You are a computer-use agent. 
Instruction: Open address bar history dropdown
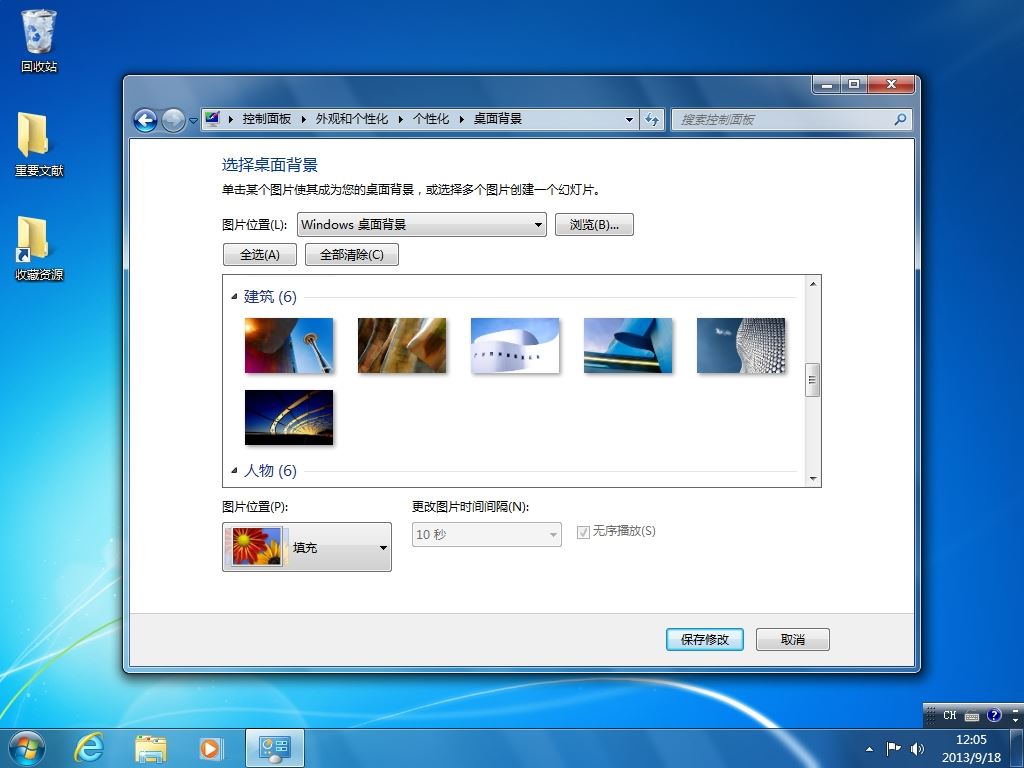pos(629,120)
